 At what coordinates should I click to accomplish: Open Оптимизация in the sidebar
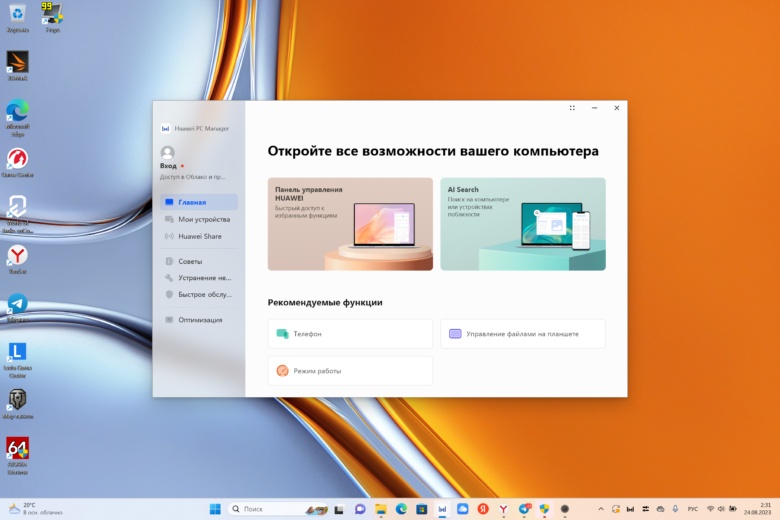[x=199, y=320]
